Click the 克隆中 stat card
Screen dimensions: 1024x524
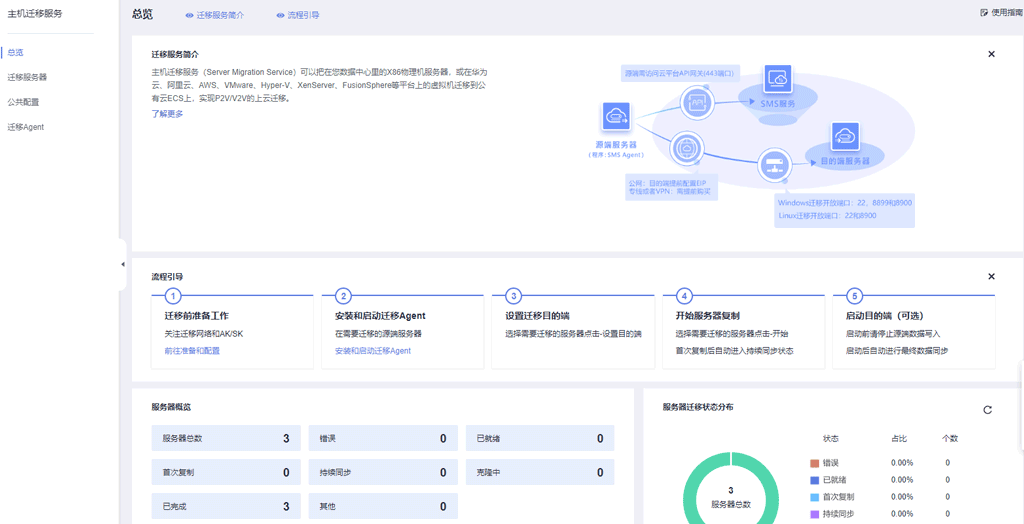pos(539,472)
